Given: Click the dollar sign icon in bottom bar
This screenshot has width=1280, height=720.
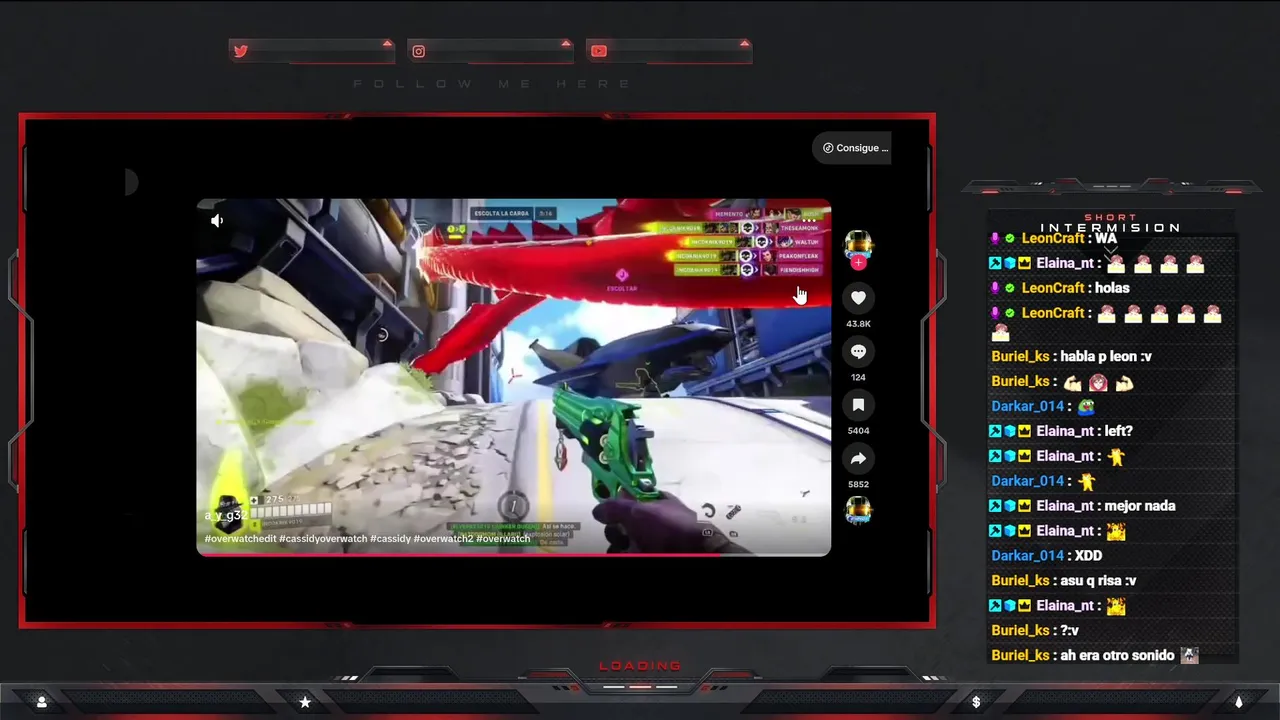Looking at the screenshot, I should [976, 702].
